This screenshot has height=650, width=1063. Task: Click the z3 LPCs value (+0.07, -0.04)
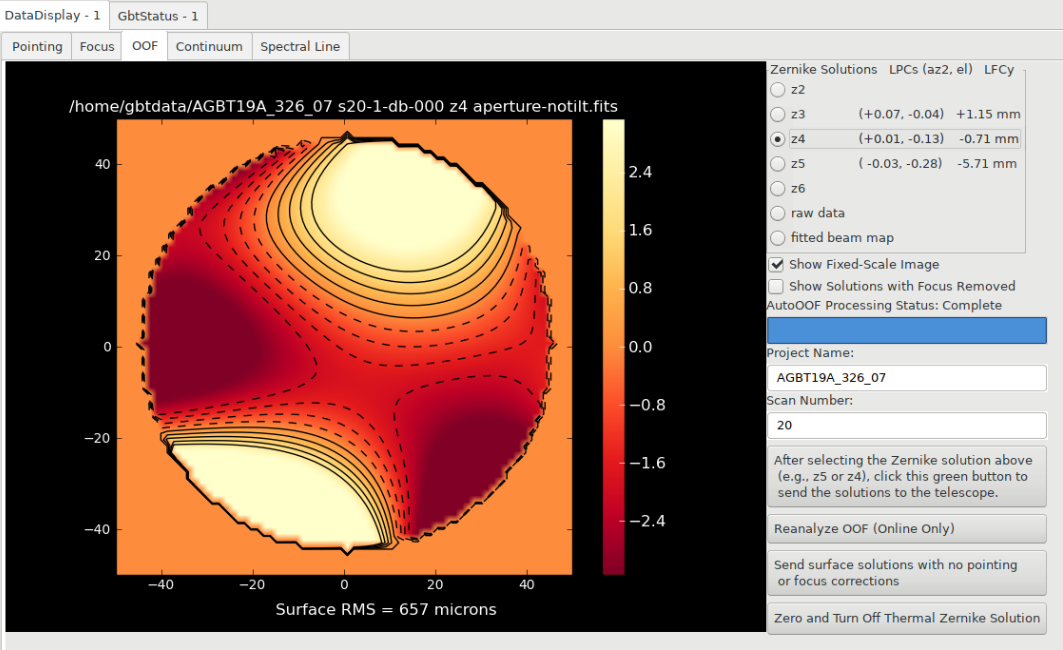(901, 115)
